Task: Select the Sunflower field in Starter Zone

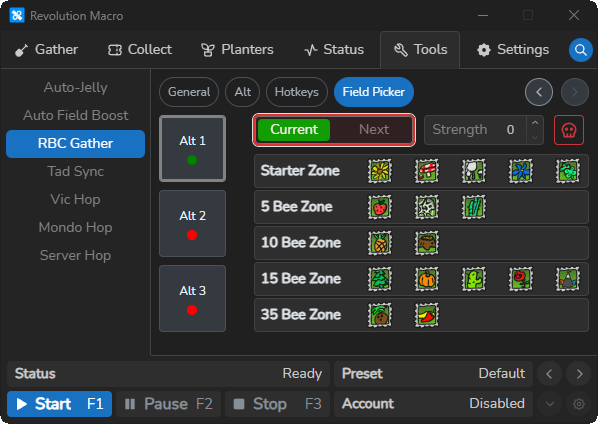Action: (379, 170)
